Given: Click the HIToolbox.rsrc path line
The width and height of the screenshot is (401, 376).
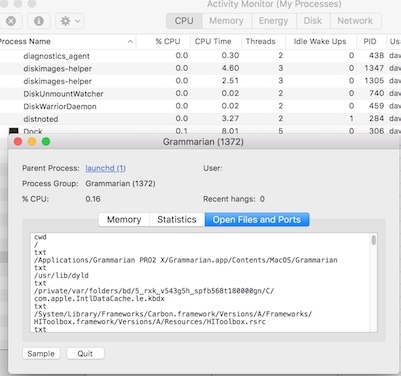Looking at the screenshot, I should (150, 322).
